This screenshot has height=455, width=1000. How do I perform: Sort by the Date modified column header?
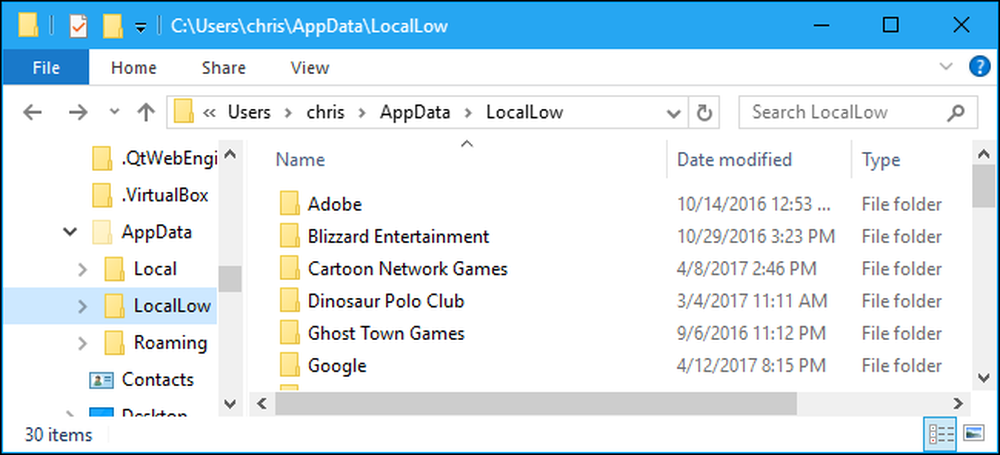pos(734,160)
